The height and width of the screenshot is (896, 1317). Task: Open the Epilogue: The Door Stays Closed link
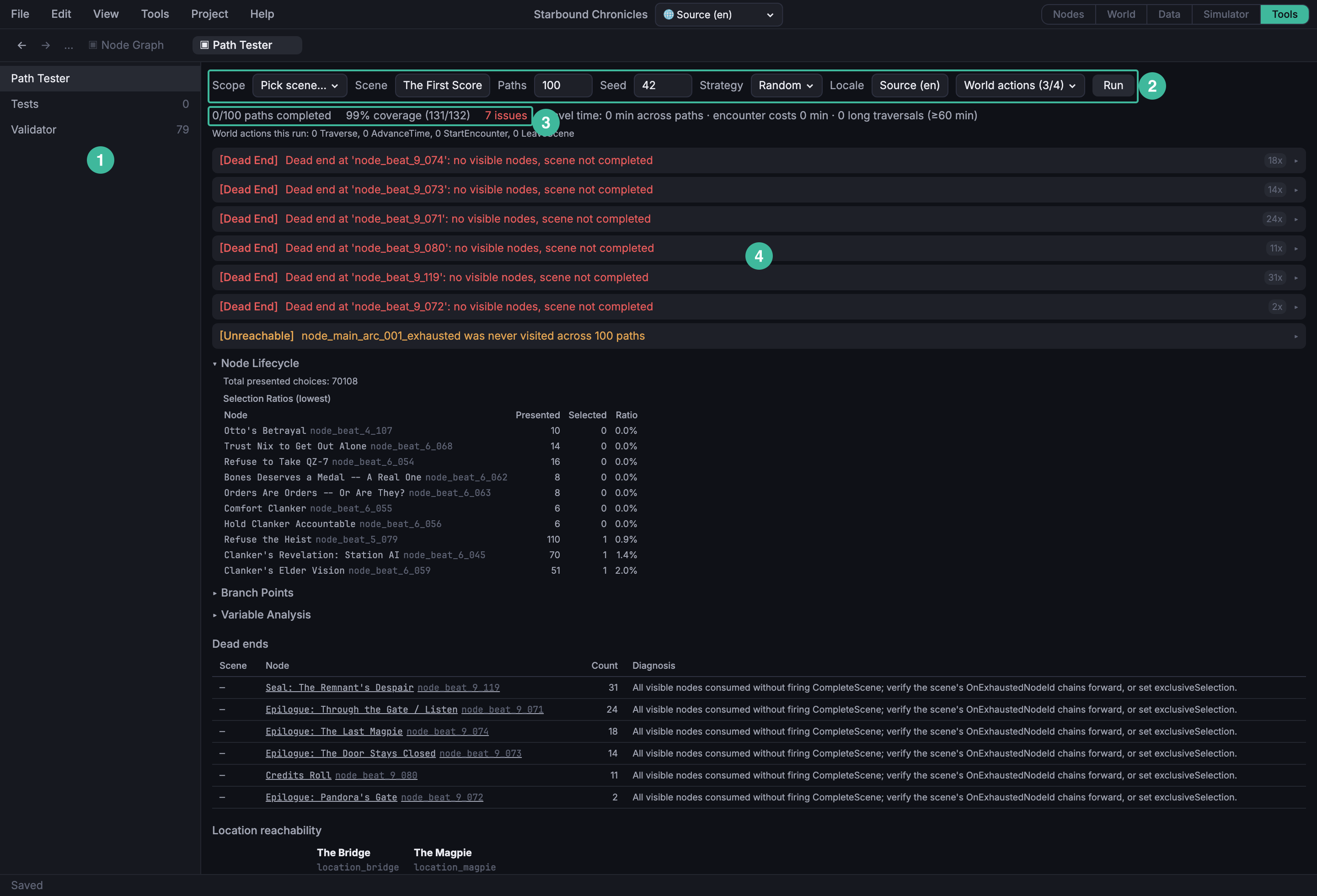pyautogui.click(x=393, y=753)
